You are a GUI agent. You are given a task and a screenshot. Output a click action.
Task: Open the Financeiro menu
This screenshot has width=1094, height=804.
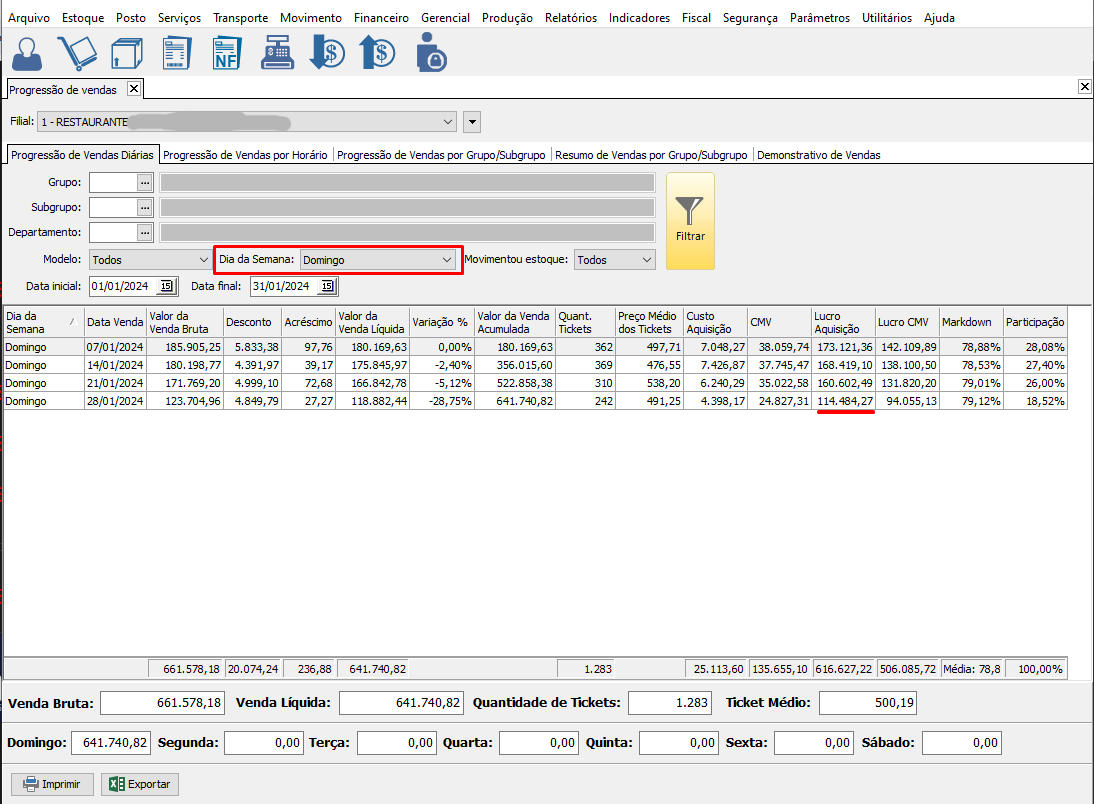tap(381, 18)
